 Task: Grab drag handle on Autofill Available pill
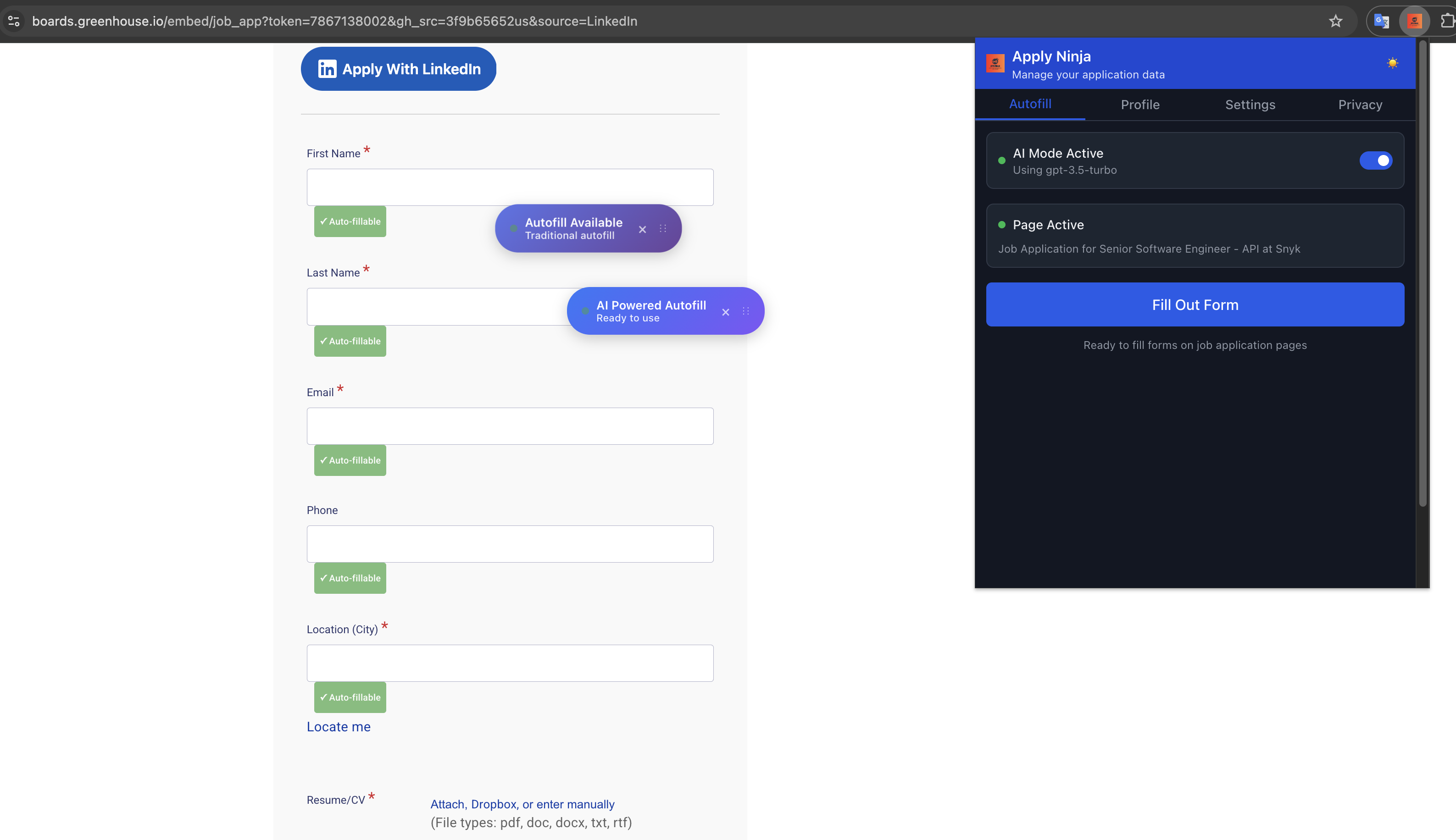point(663,228)
